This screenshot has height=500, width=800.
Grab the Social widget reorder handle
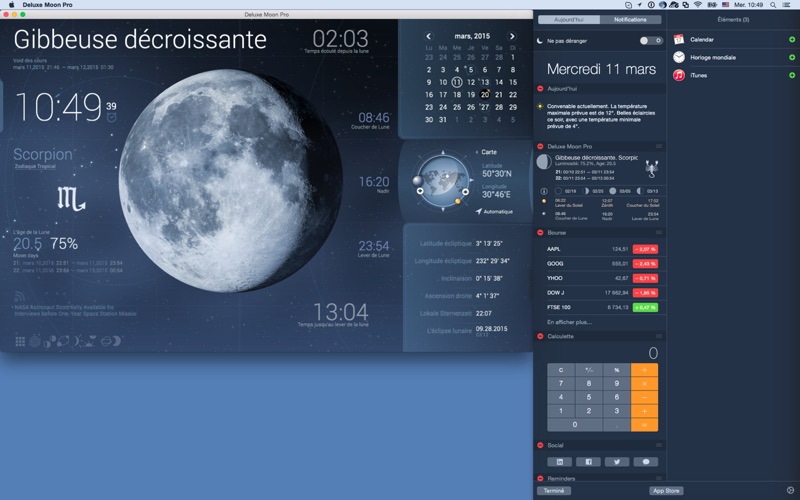(x=659, y=445)
